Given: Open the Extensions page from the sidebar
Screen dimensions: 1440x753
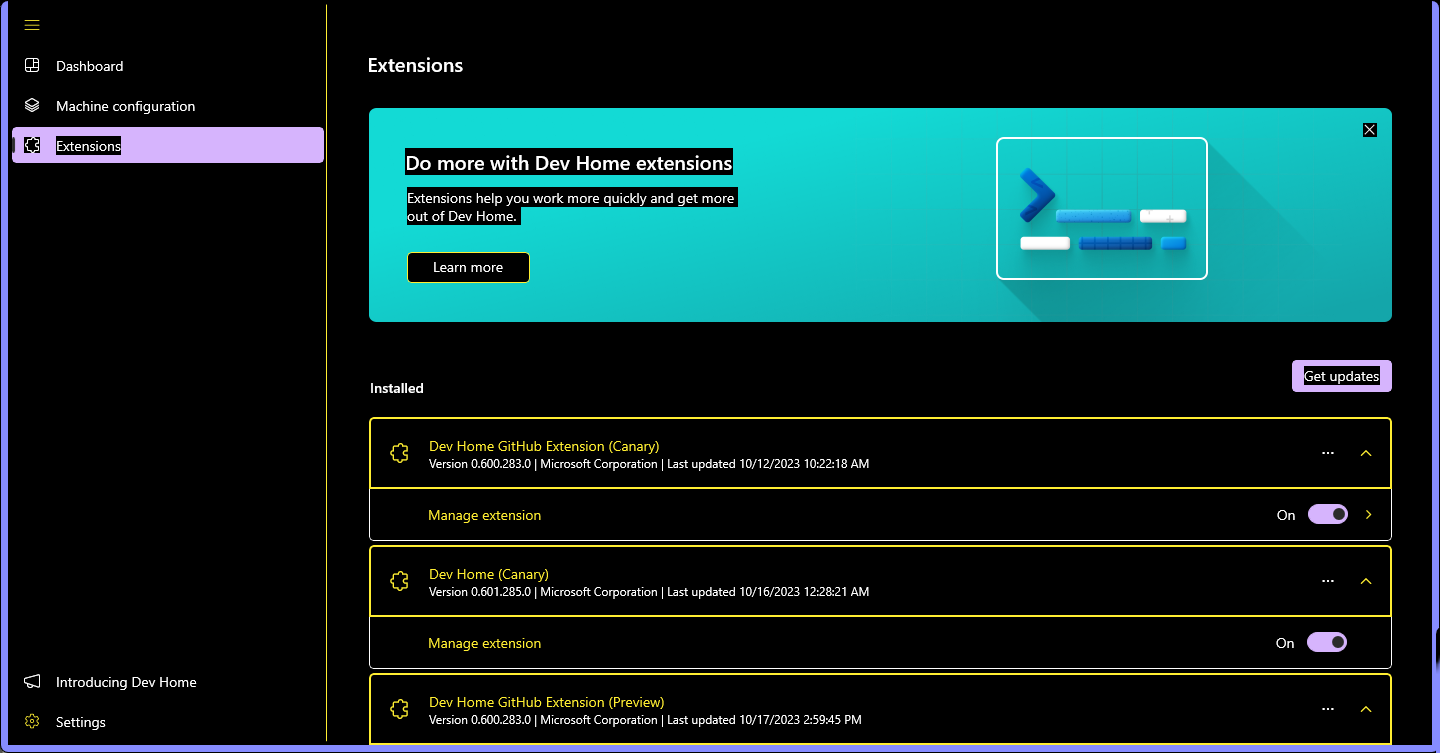Looking at the screenshot, I should click(x=88, y=144).
